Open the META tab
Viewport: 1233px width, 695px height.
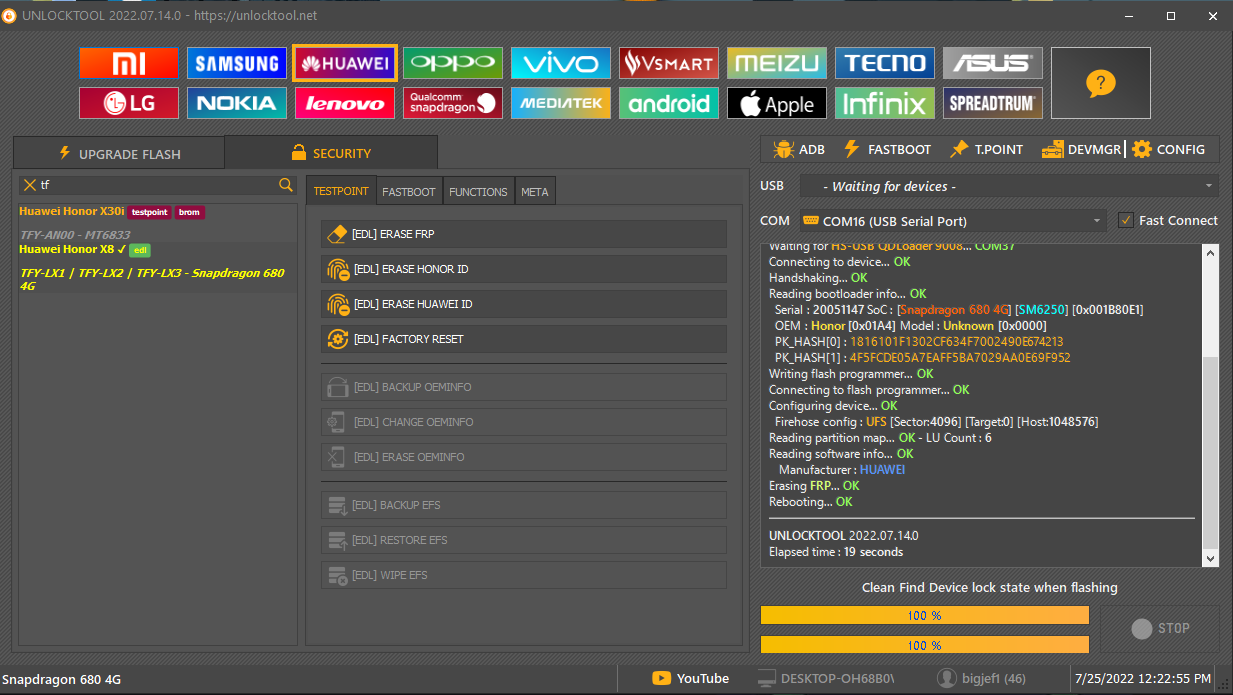point(534,192)
